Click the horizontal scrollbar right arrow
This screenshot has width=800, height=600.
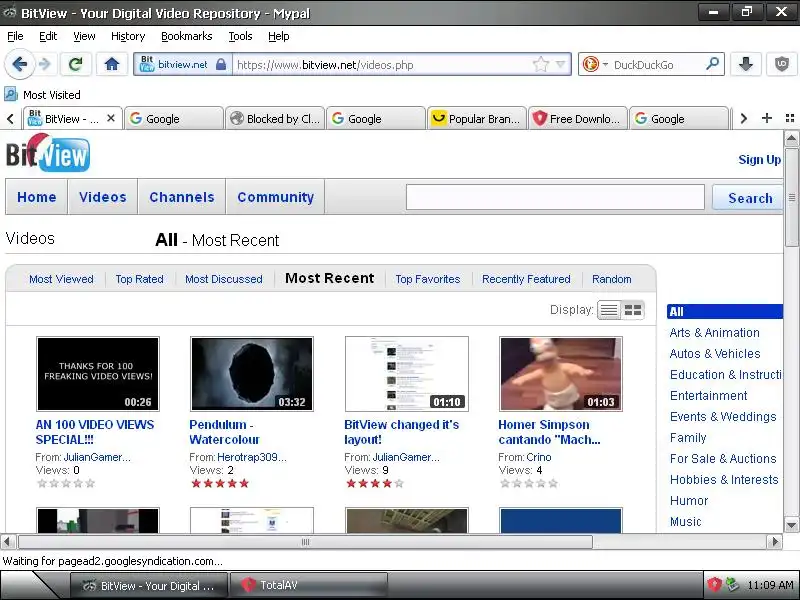(x=775, y=541)
